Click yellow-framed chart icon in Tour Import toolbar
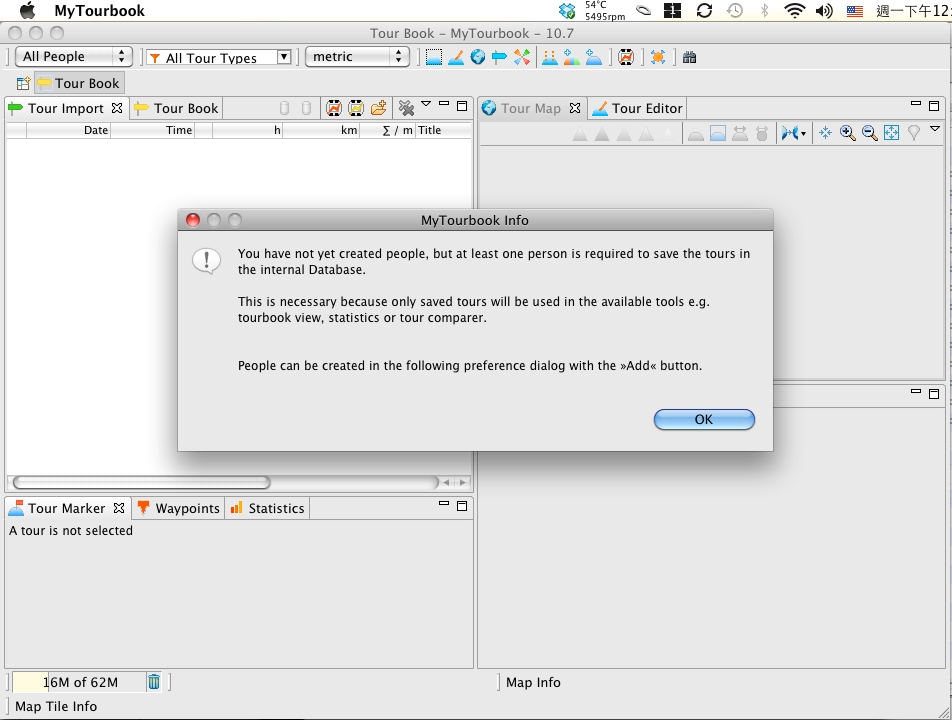952x720 pixels. point(356,108)
